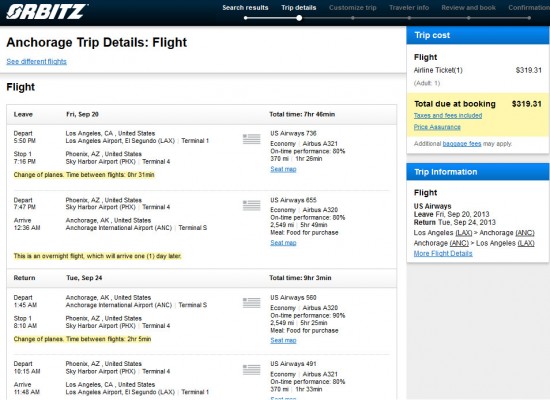The height and width of the screenshot is (400, 550).
Task: Click the 1:45 AM departure time
Action: 25,305
